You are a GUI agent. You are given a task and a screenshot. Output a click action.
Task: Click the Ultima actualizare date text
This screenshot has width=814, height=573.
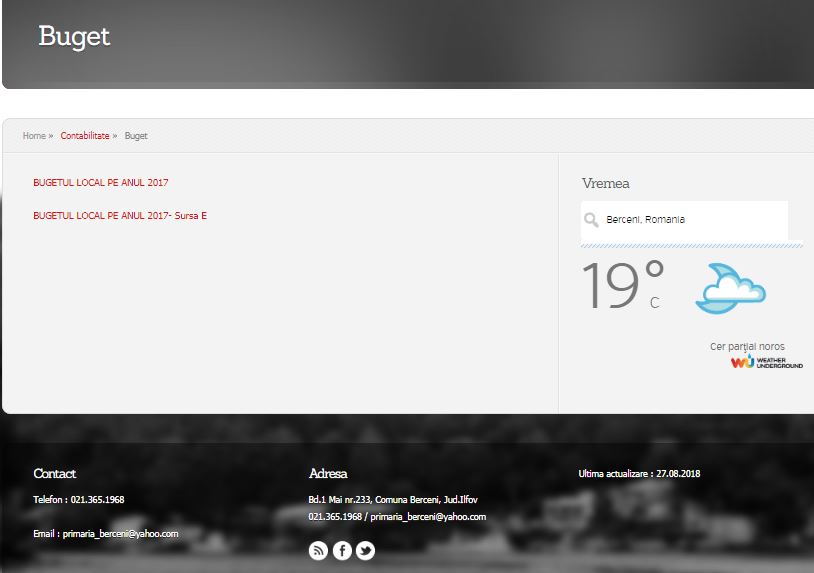click(x=639, y=474)
